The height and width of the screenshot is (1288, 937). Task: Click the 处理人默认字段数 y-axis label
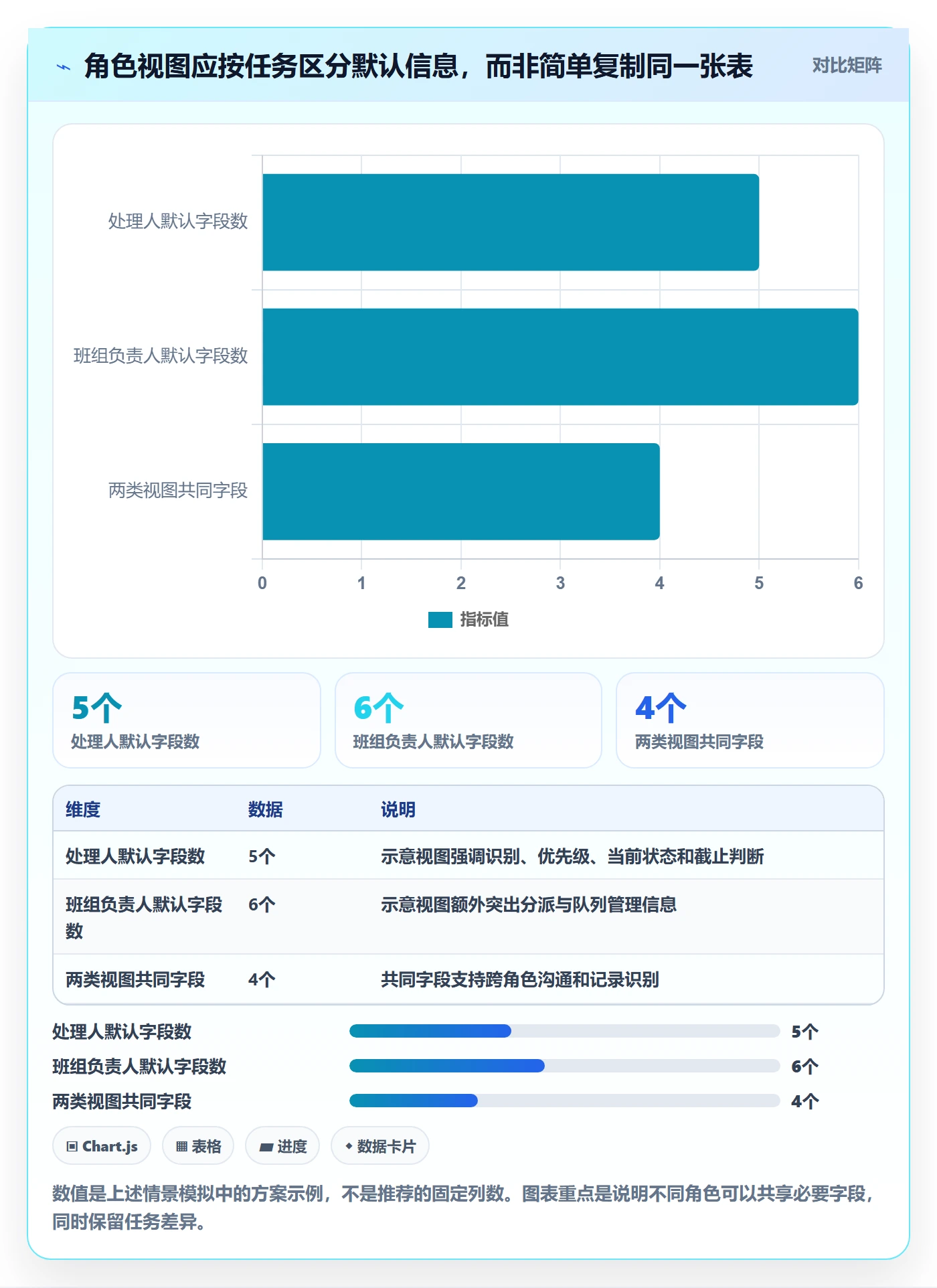tap(178, 222)
